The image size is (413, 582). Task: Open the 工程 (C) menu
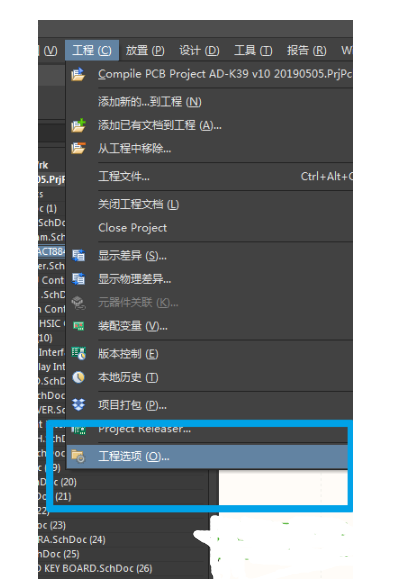tap(92, 50)
